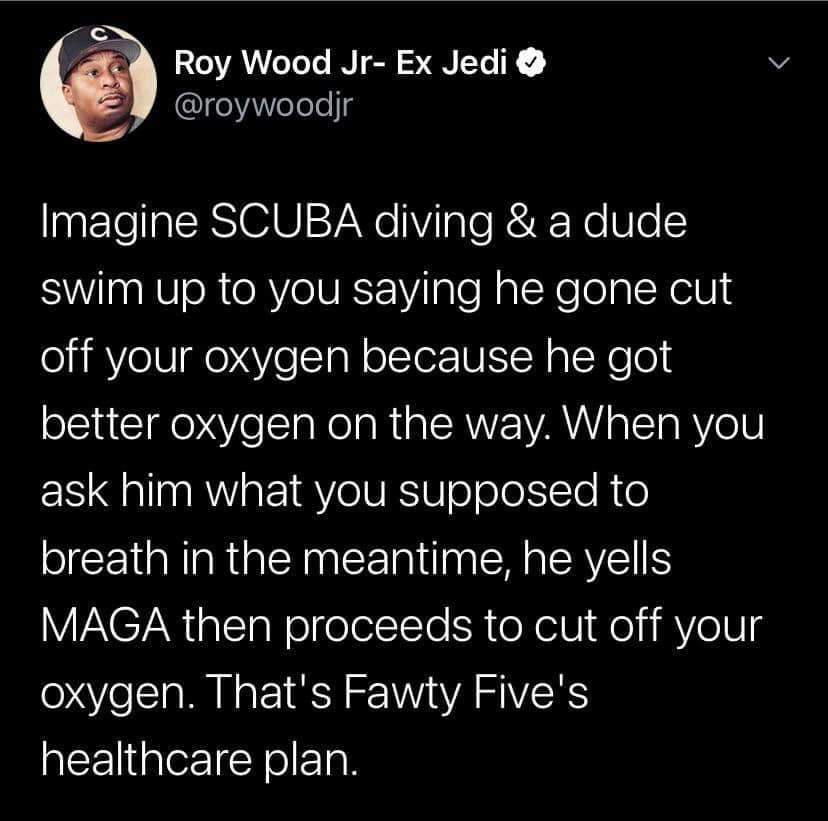Open the tweet options chevron menu
This screenshot has height=821, width=828.
[778, 63]
